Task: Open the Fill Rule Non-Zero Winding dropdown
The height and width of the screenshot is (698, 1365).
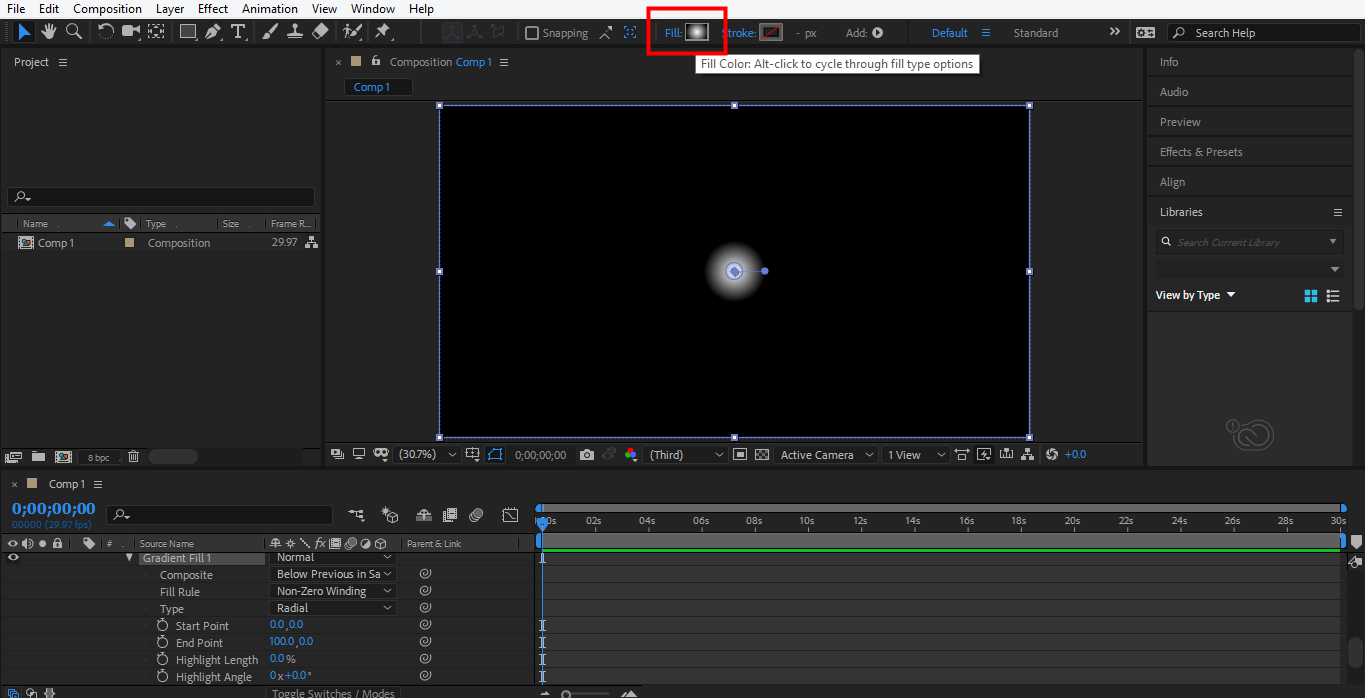Action: [335, 591]
